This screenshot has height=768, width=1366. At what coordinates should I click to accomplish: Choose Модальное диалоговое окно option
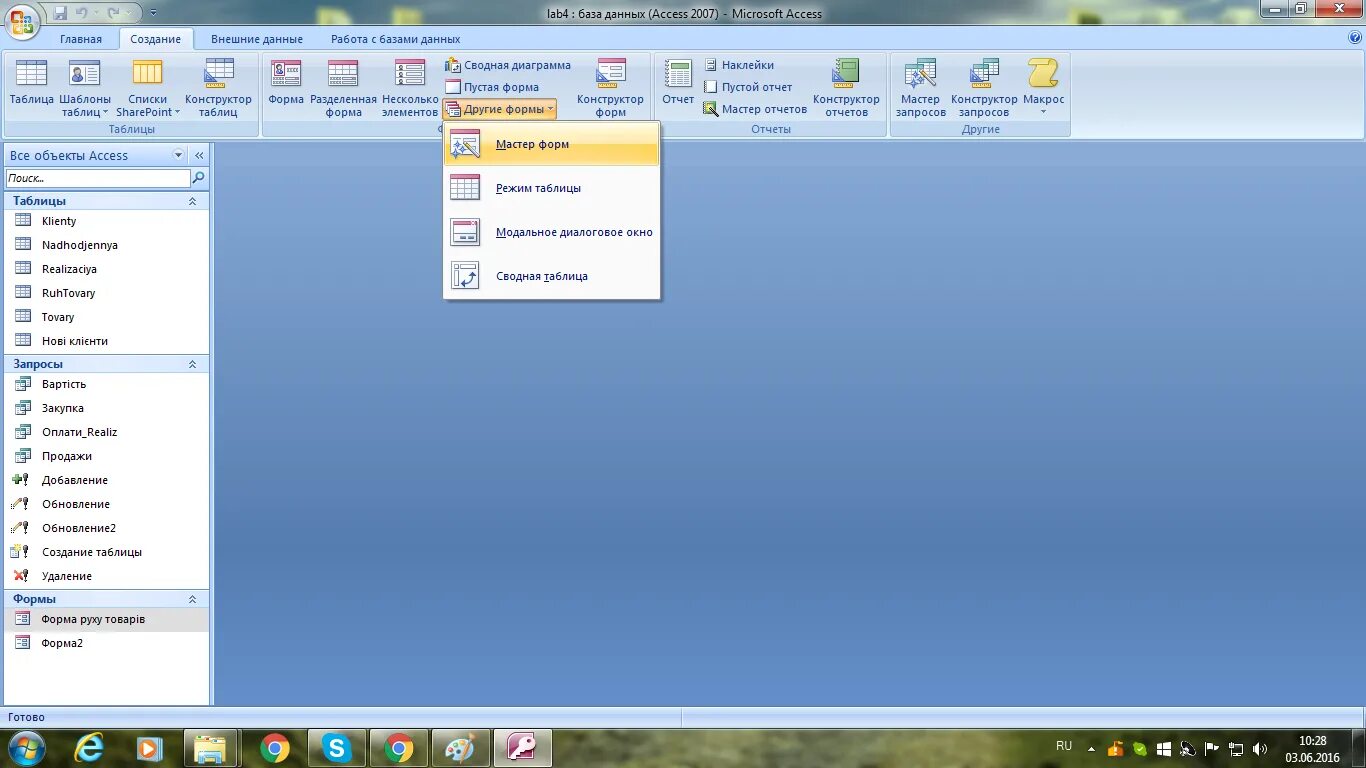click(x=552, y=232)
